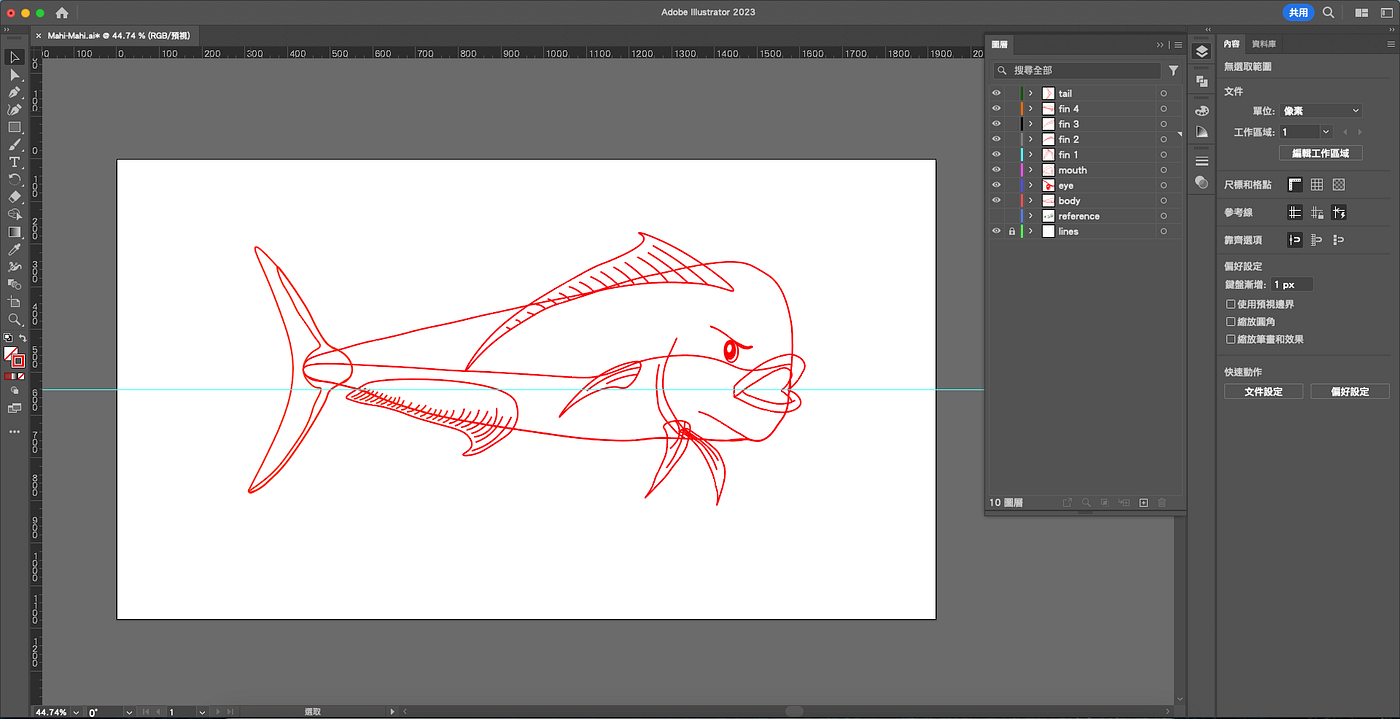Show the hidden reference layer

click(x=996, y=216)
